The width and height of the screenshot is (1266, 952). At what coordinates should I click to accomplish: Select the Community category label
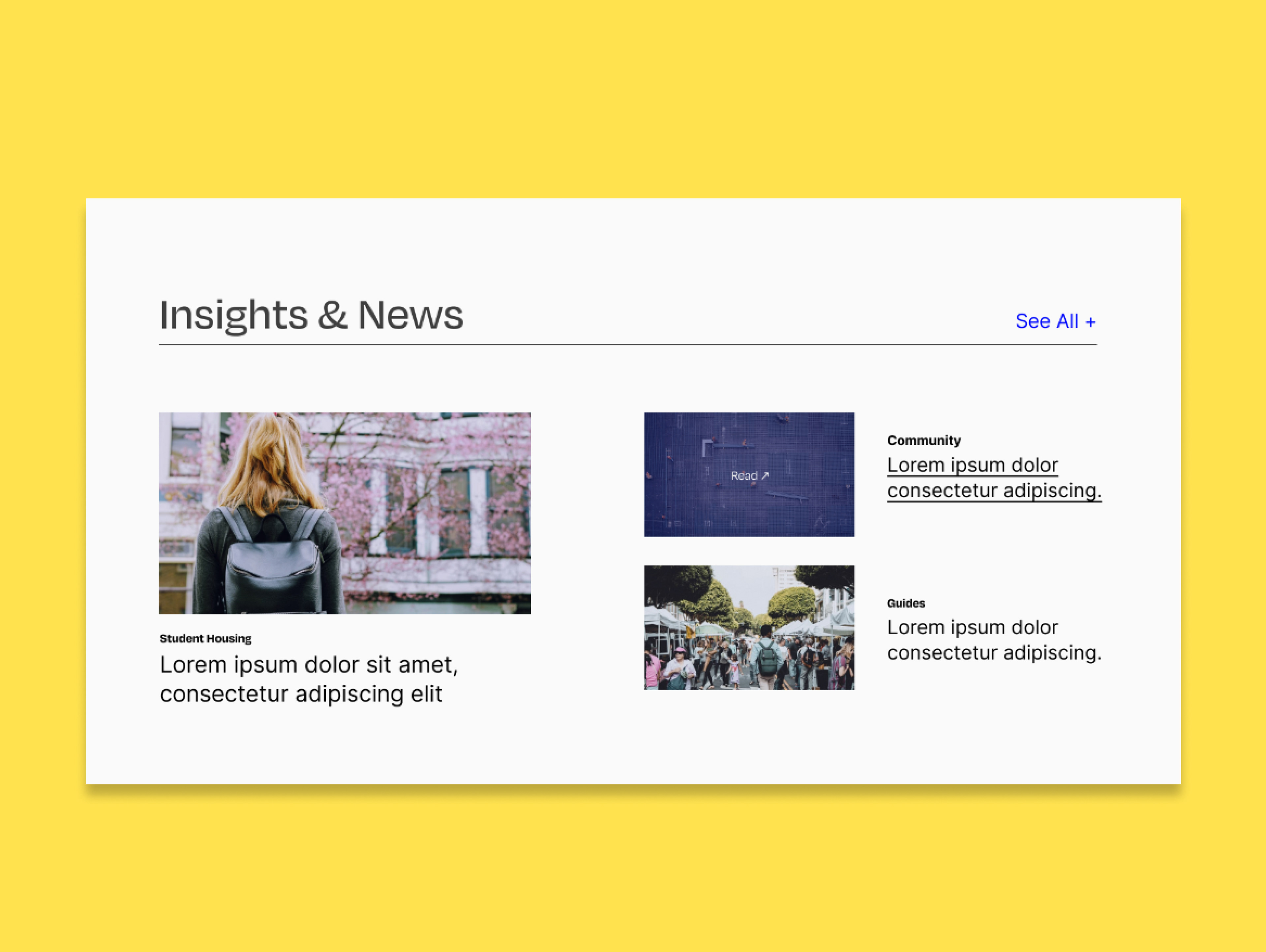(924, 440)
